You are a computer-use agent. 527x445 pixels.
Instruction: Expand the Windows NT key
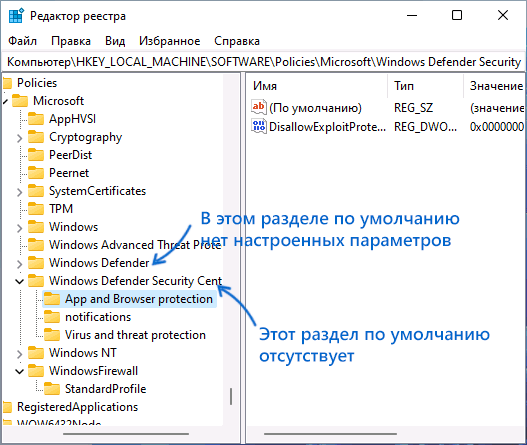(19, 354)
